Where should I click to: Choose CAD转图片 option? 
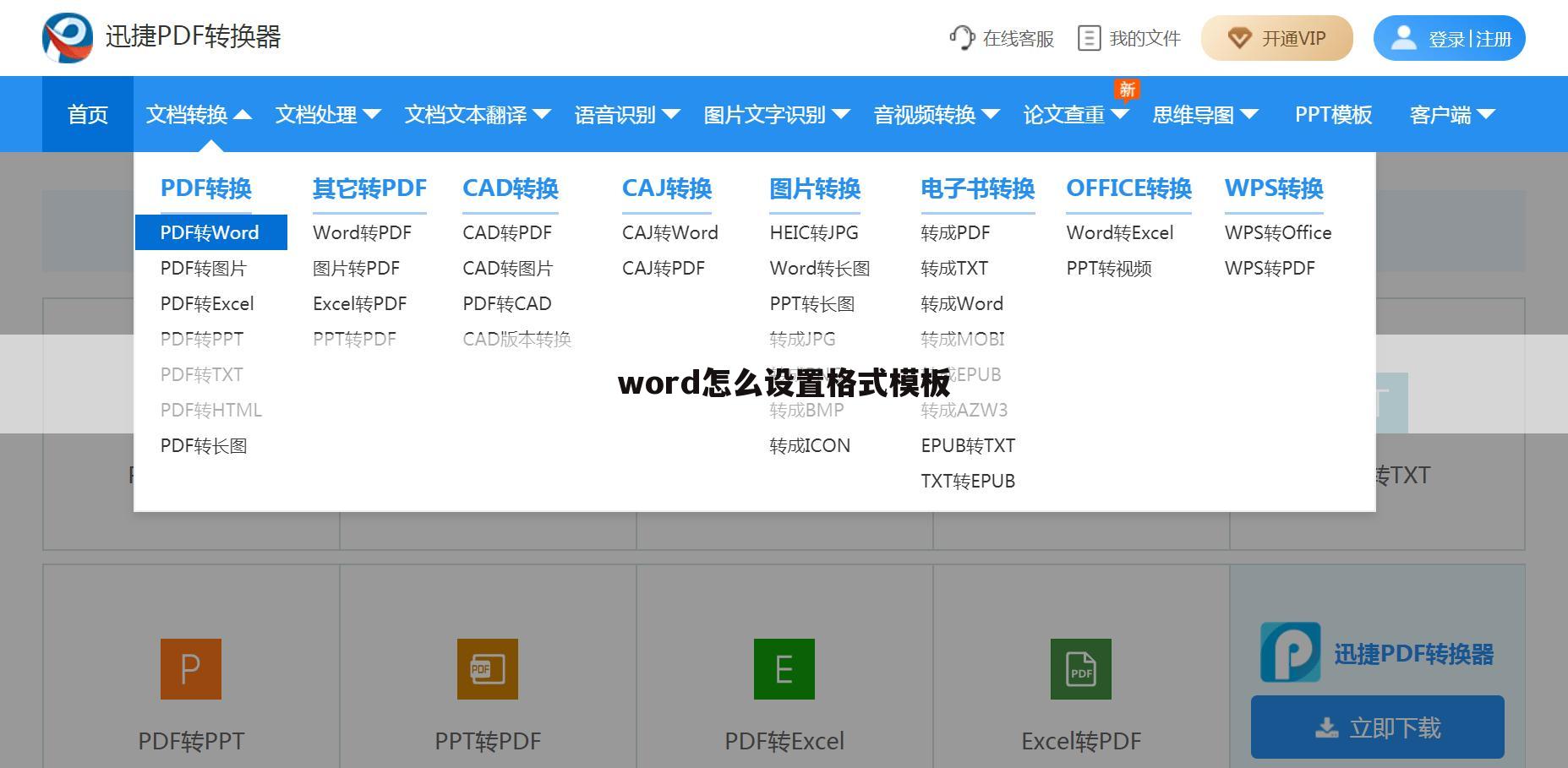point(508,268)
